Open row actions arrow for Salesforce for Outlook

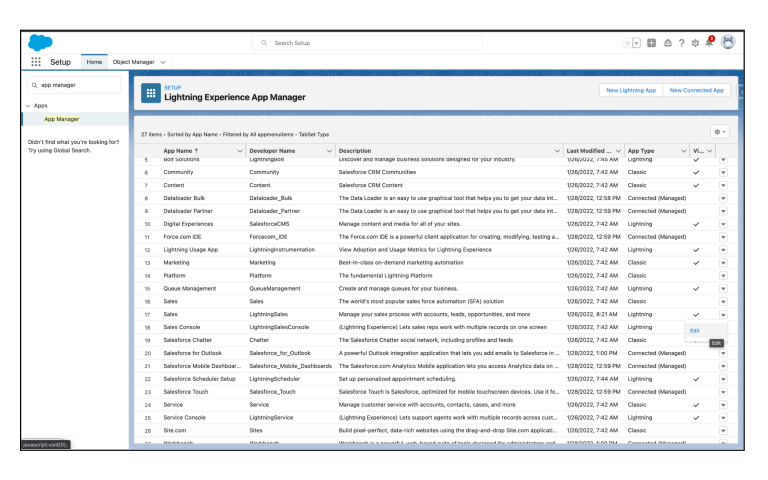(x=723, y=353)
